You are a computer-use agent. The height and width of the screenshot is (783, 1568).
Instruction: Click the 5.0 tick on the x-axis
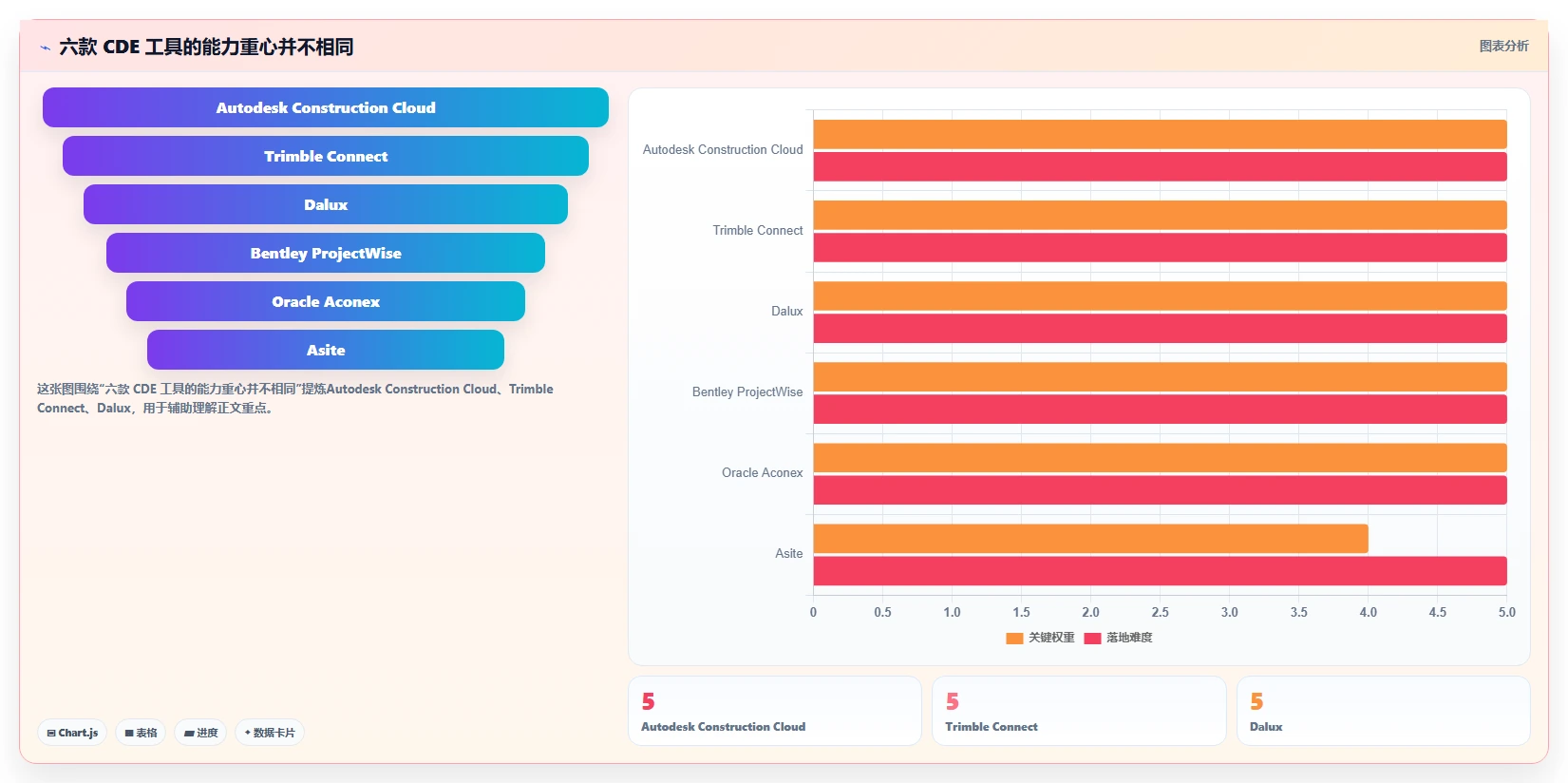click(x=1506, y=613)
